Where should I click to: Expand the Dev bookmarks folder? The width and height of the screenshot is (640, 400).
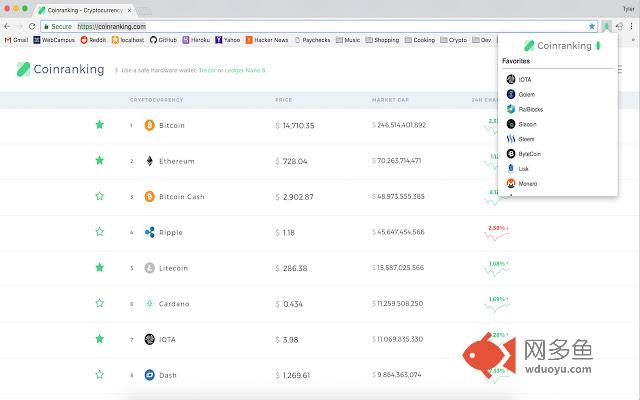[x=482, y=40]
